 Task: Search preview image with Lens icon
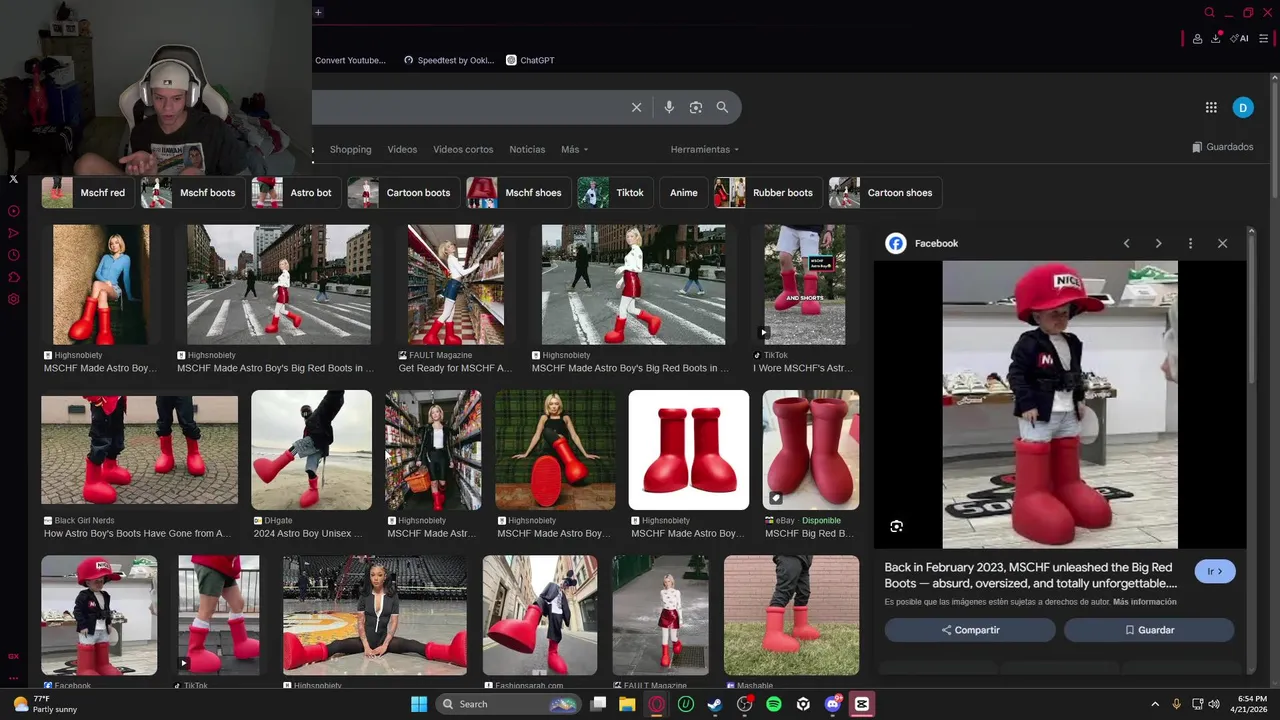(x=896, y=526)
